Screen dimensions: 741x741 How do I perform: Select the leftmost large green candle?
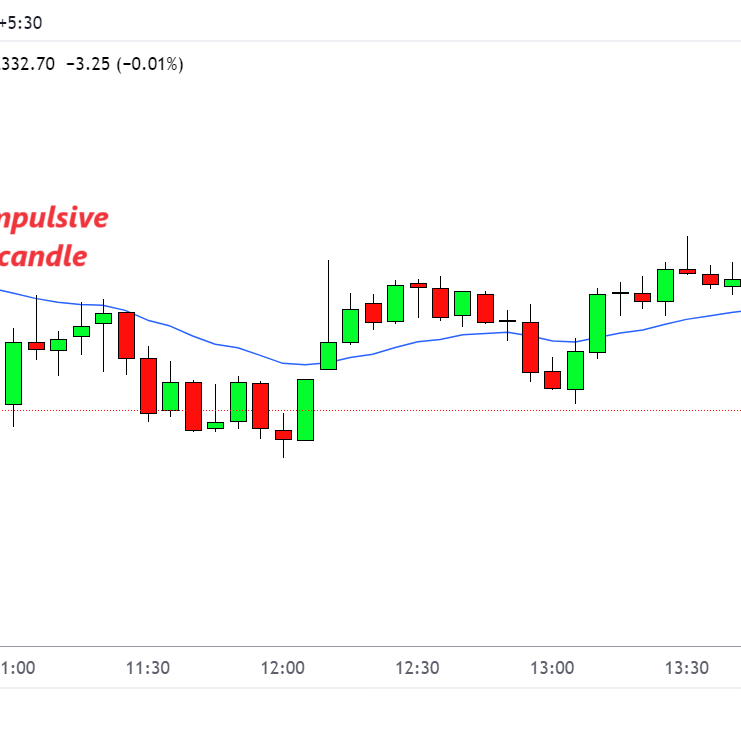(x=13, y=373)
